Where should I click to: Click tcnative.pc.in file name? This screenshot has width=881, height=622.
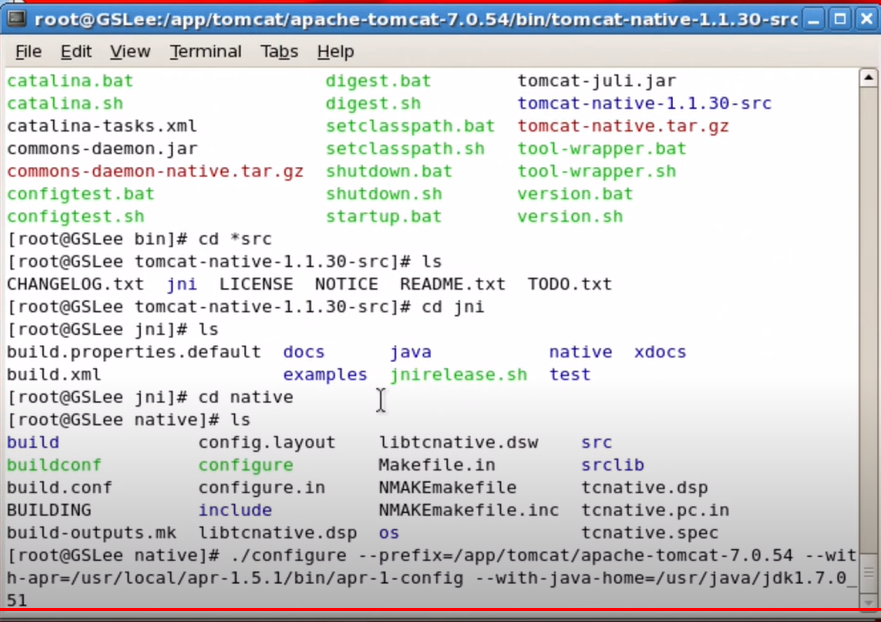tap(655, 510)
